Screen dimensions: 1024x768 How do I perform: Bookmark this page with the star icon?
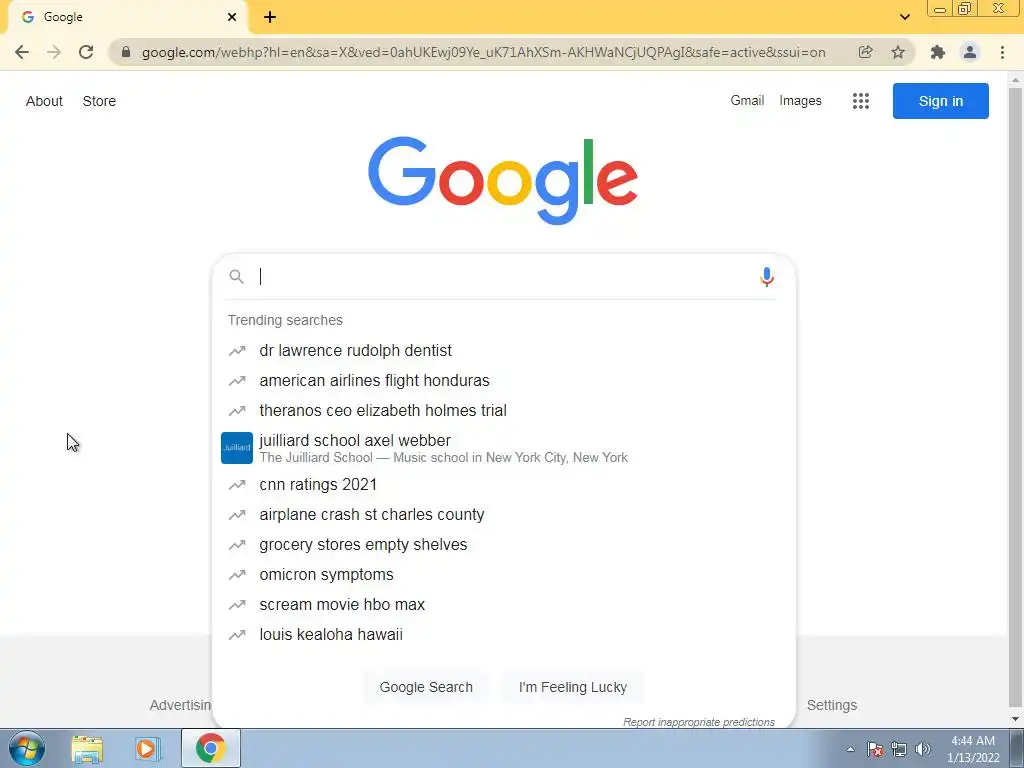coord(898,52)
